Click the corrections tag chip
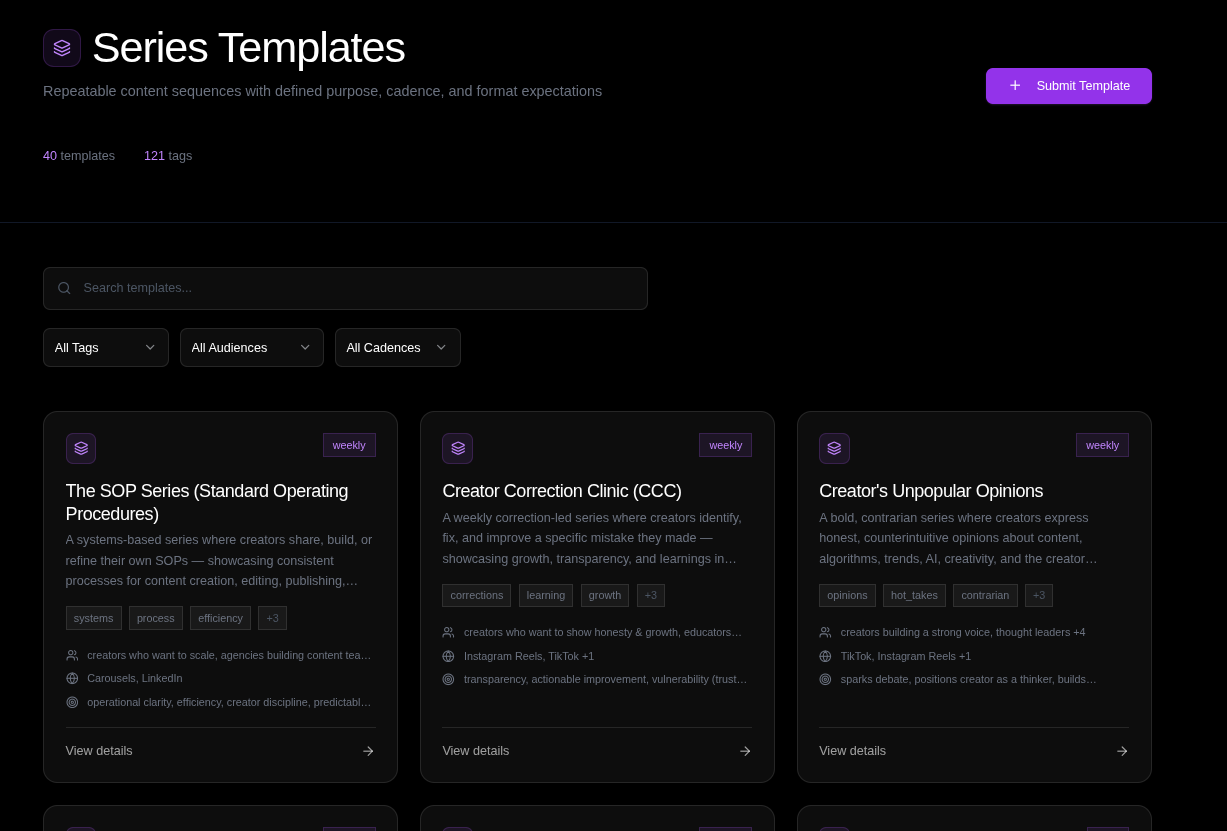 tap(477, 596)
